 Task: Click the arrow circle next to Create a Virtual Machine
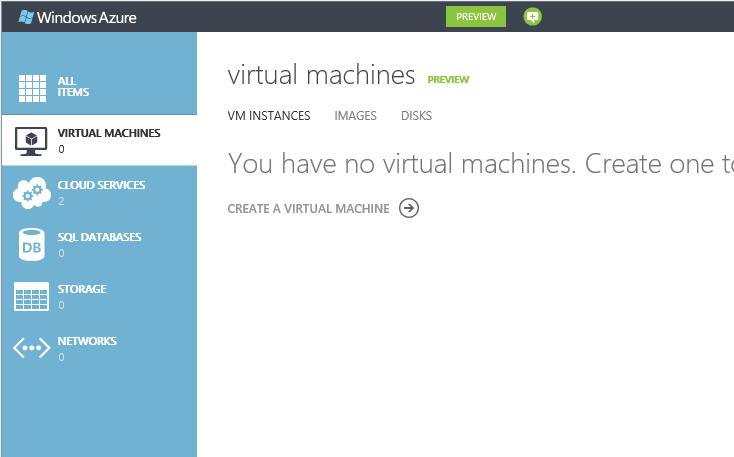[x=409, y=208]
